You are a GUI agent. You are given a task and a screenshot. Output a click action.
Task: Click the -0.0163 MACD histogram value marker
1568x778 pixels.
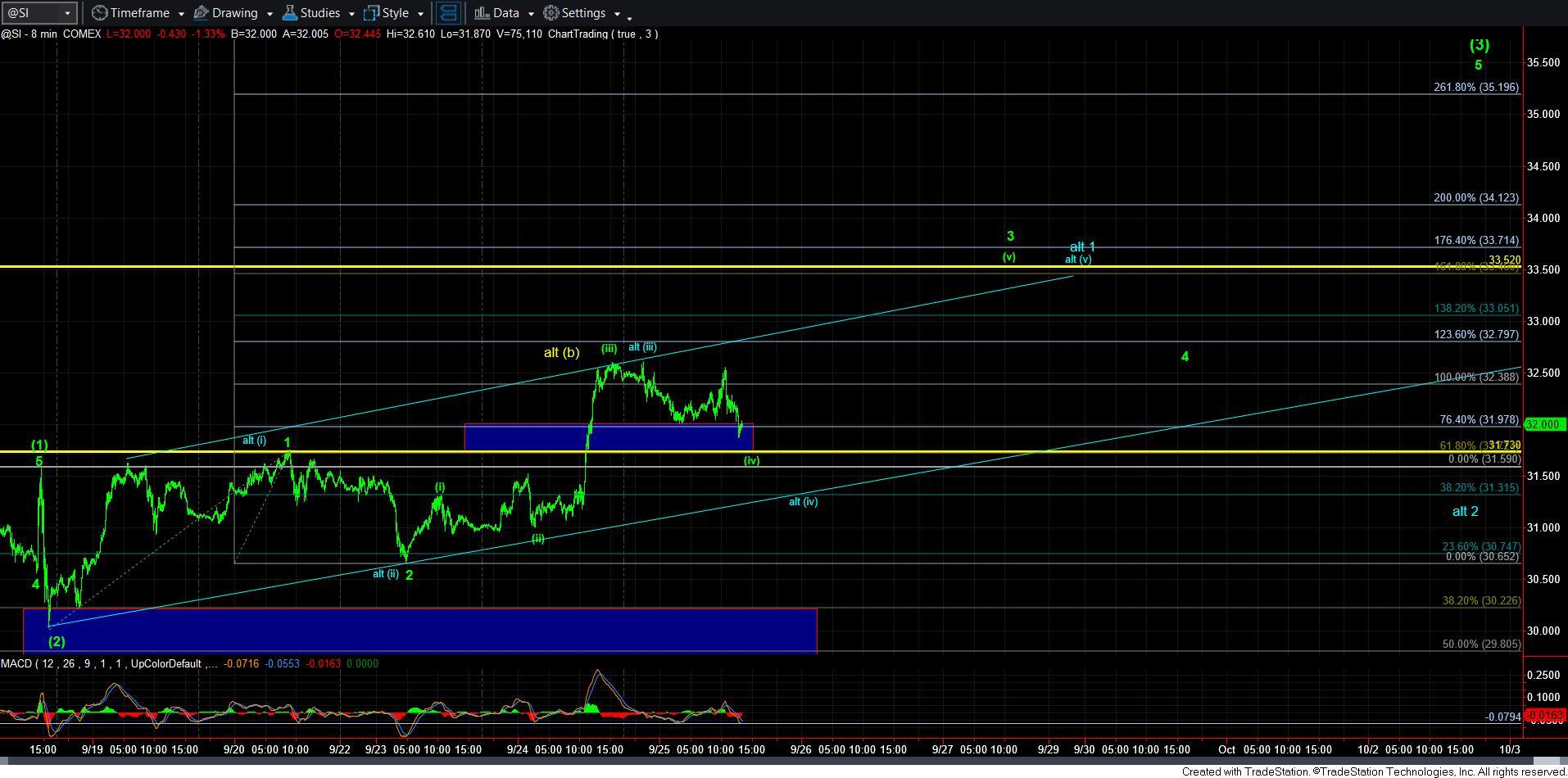1543,715
